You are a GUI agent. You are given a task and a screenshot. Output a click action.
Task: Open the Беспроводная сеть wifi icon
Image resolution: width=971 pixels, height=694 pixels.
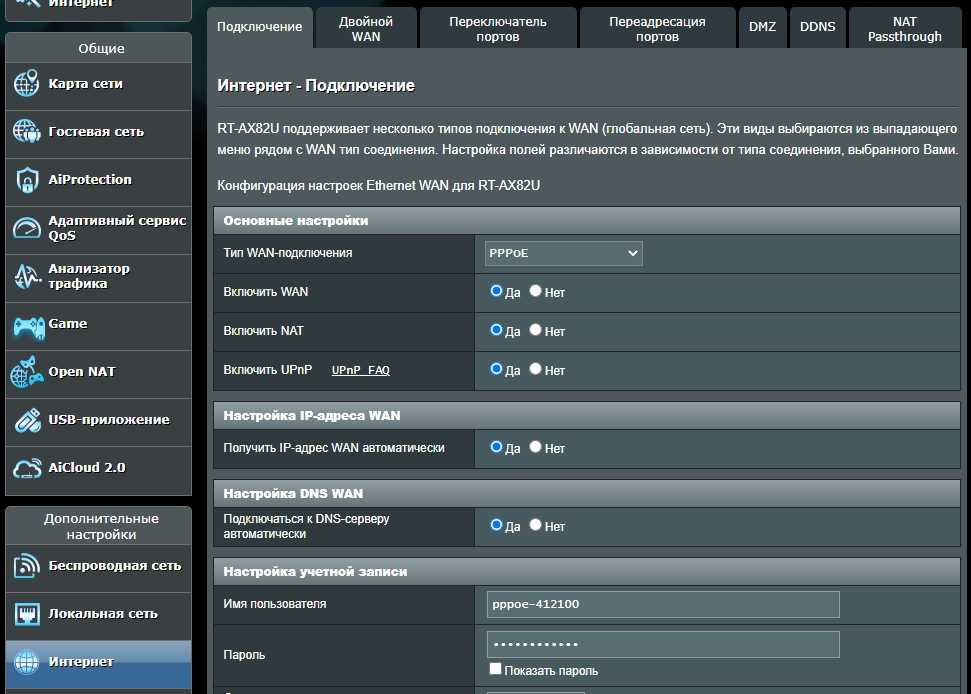click(x=27, y=566)
